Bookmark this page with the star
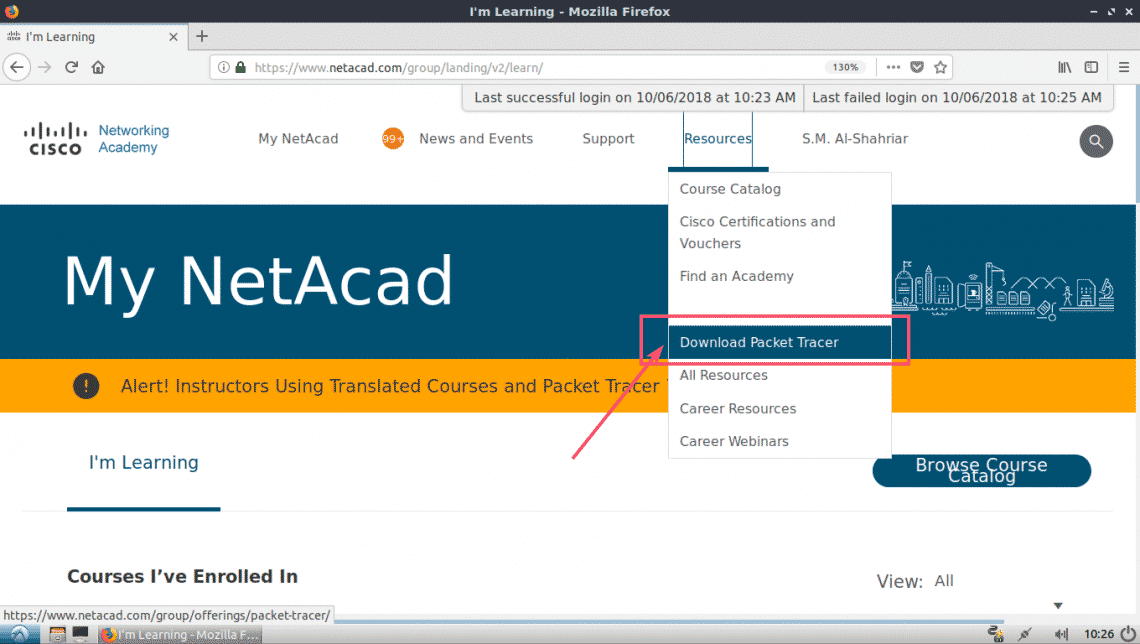 [941, 68]
